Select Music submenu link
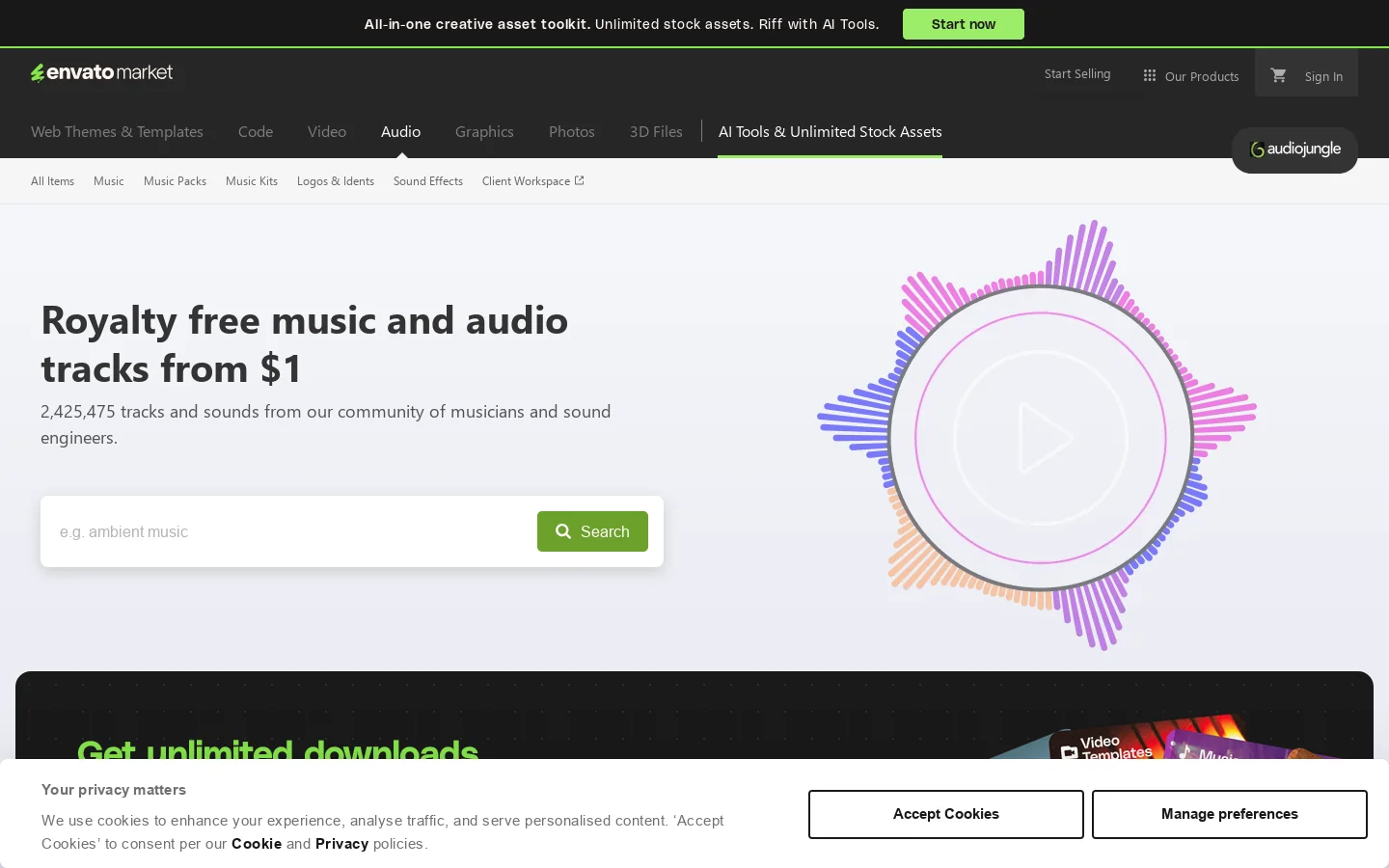 (109, 181)
